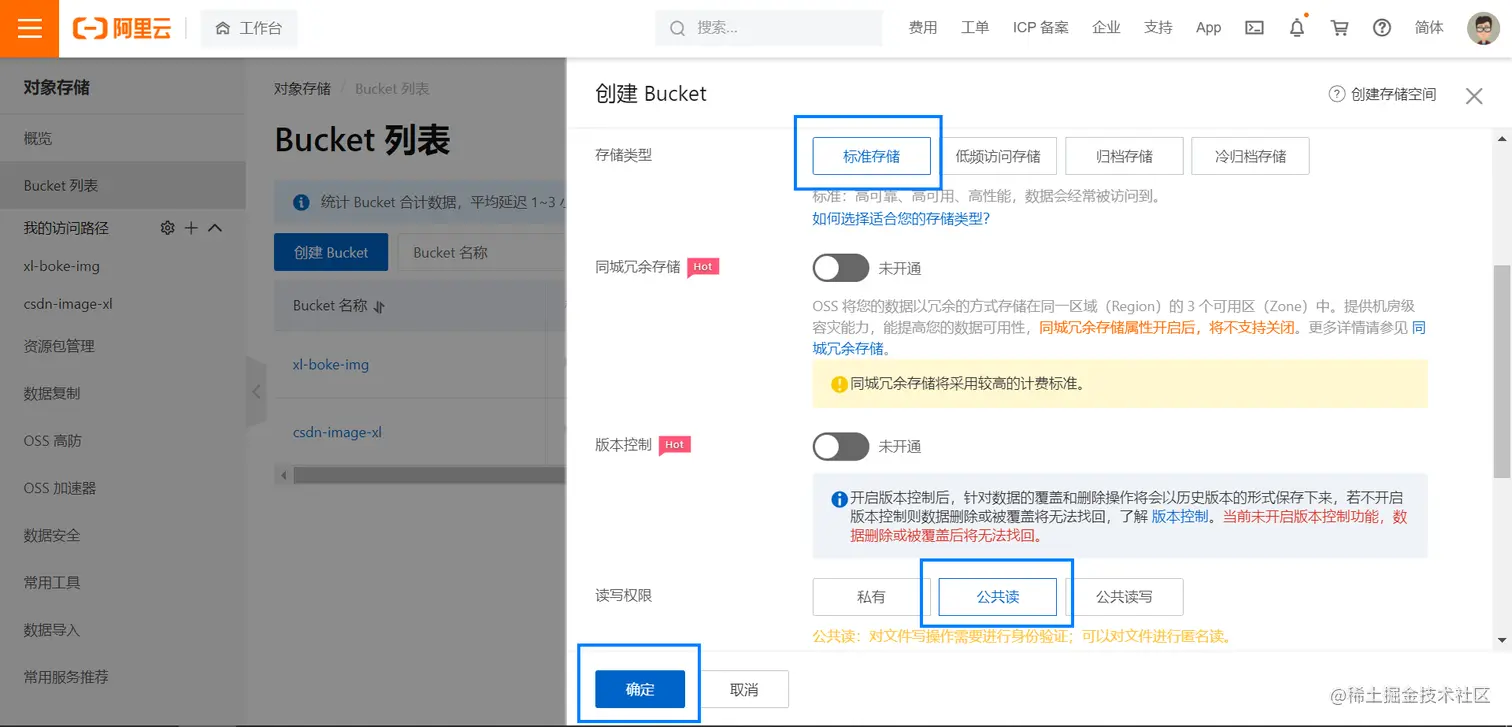Open the ICP 备案 menu
1512x727 pixels.
pyautogui.click(x=1041, y=28)
